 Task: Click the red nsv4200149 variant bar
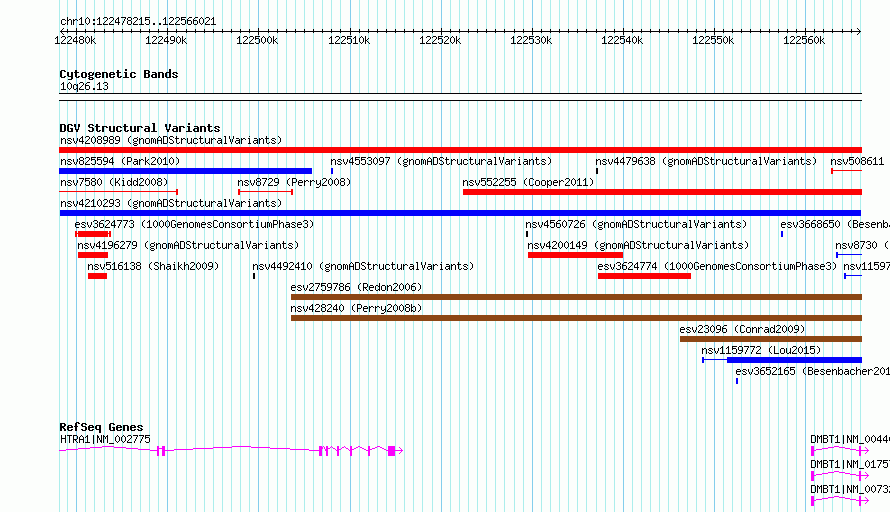click(x=575, y=255)
